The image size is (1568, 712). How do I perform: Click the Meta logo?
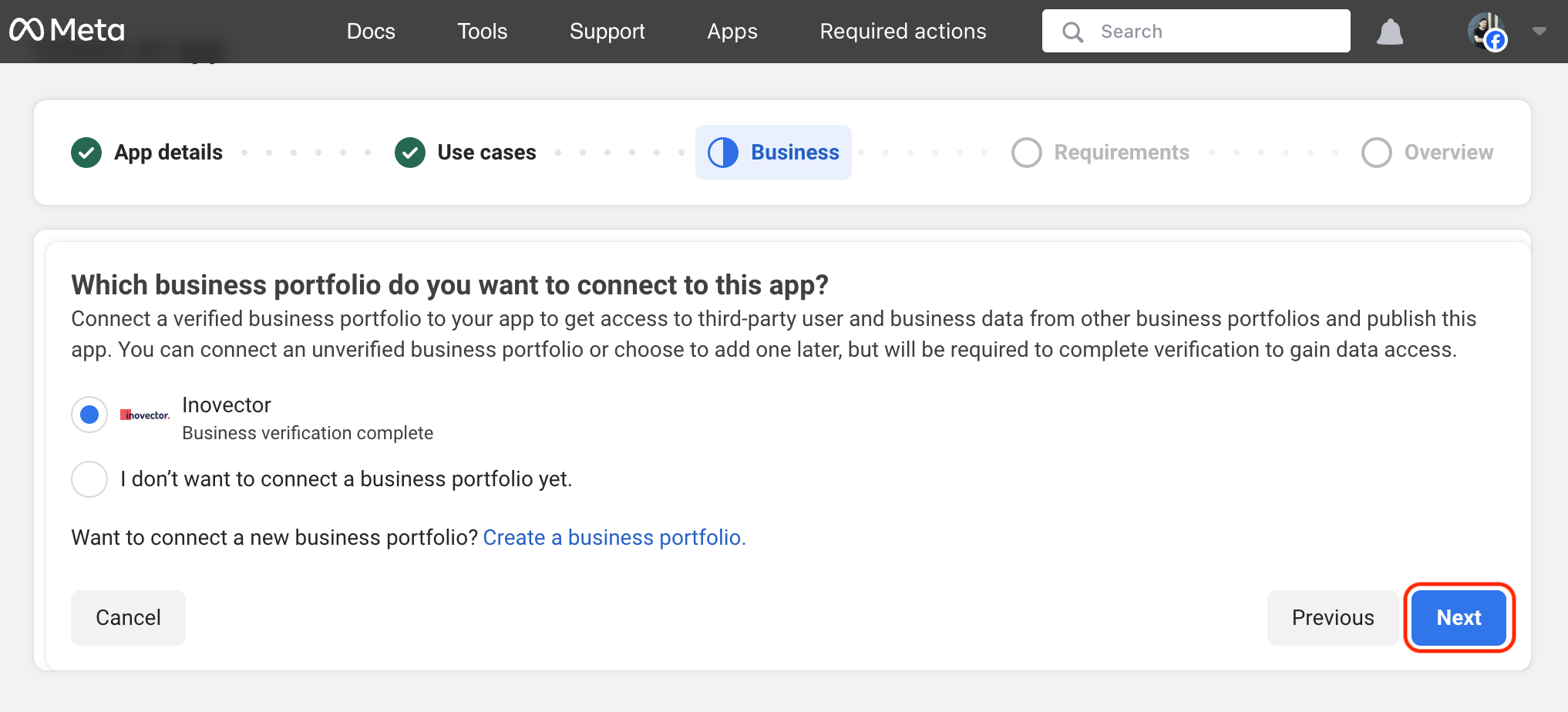point(67,31)
